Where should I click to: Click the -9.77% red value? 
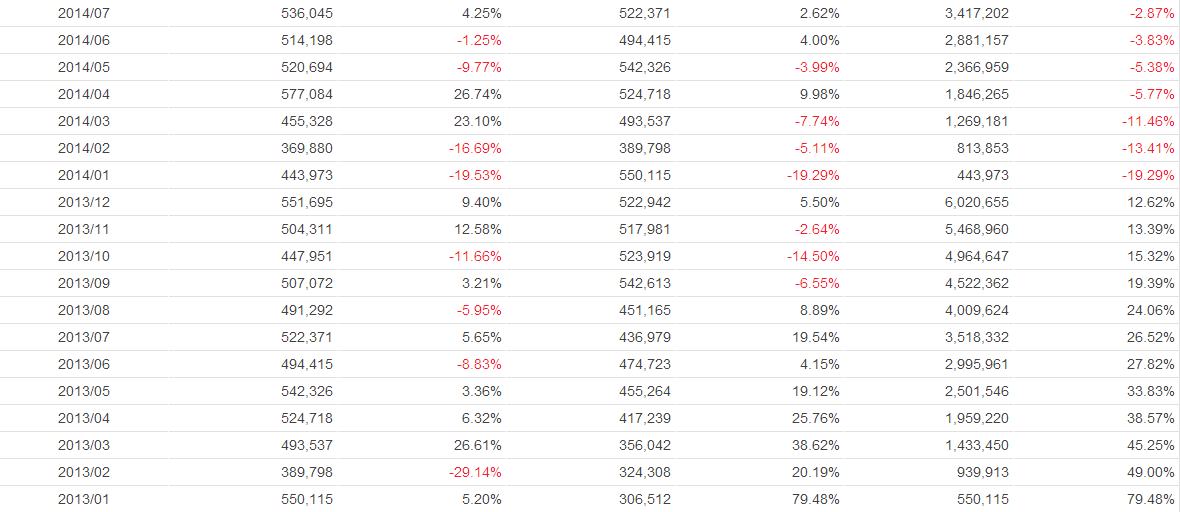[x=478, y=67]
